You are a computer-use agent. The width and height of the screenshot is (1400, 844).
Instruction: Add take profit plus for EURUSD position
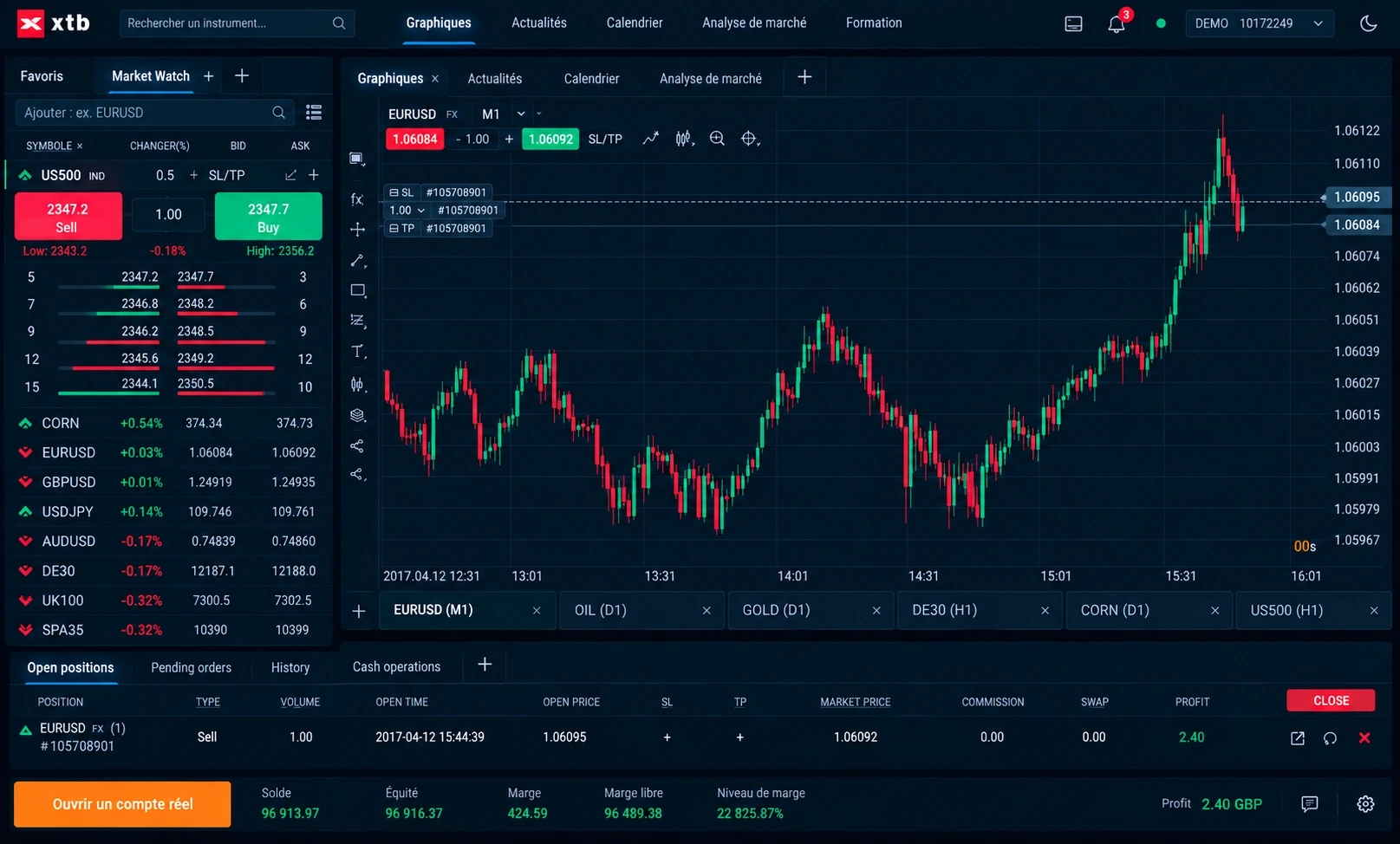pyautogui.click(x=739, y=737)
